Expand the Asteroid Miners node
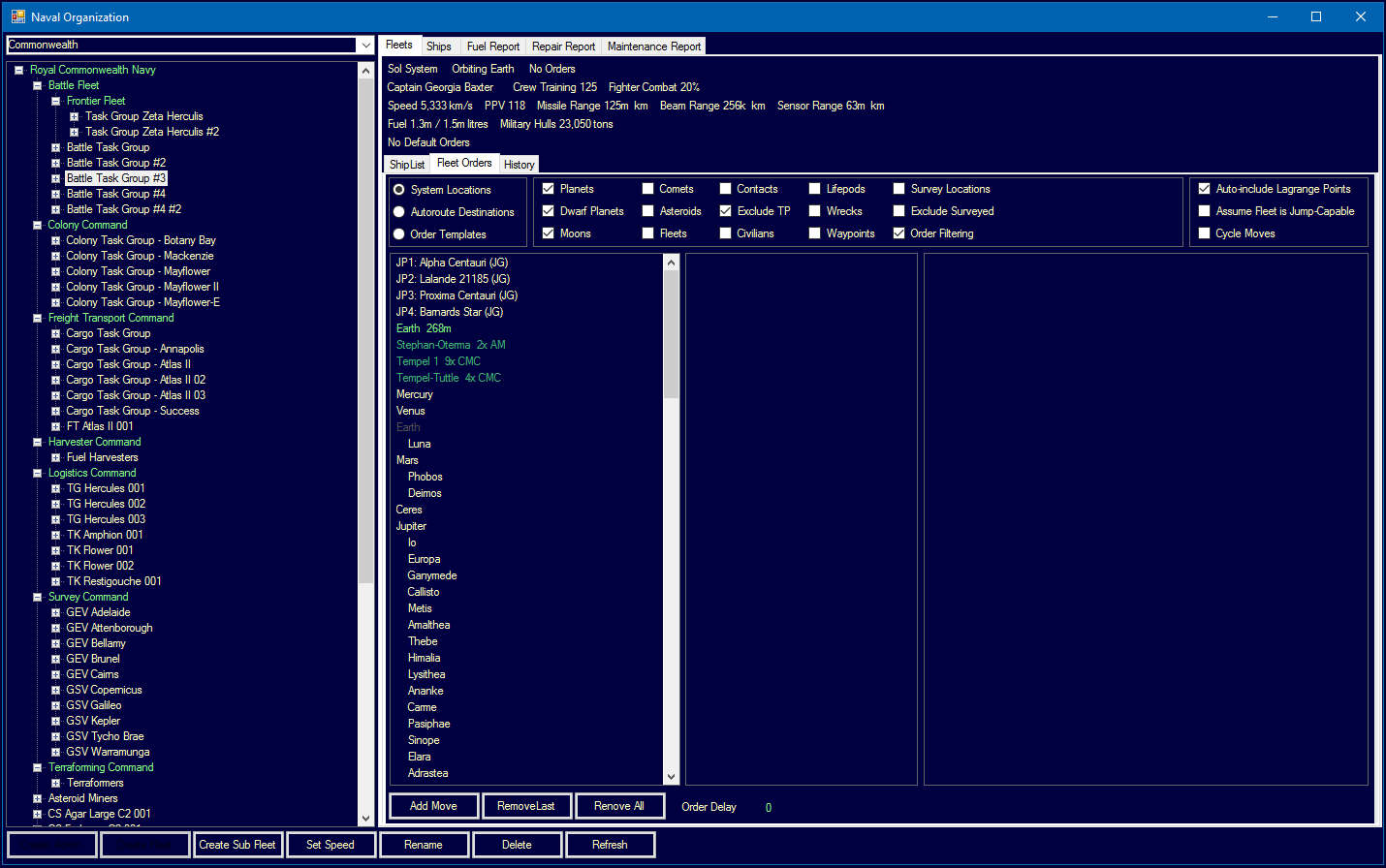This screenshot has width=1386, height=868. 37,798
